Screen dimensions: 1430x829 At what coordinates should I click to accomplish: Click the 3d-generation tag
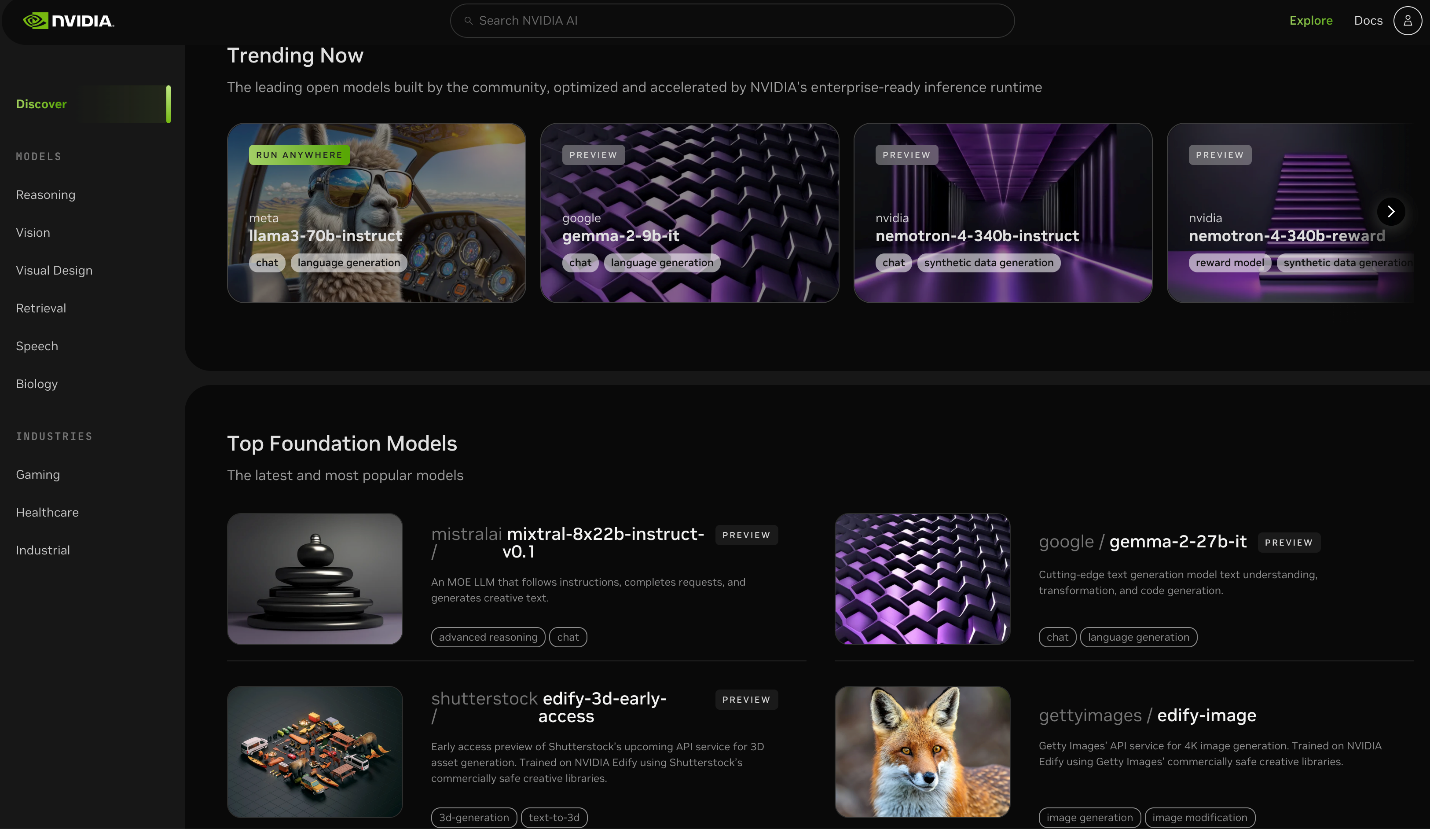tap(474, 818)
